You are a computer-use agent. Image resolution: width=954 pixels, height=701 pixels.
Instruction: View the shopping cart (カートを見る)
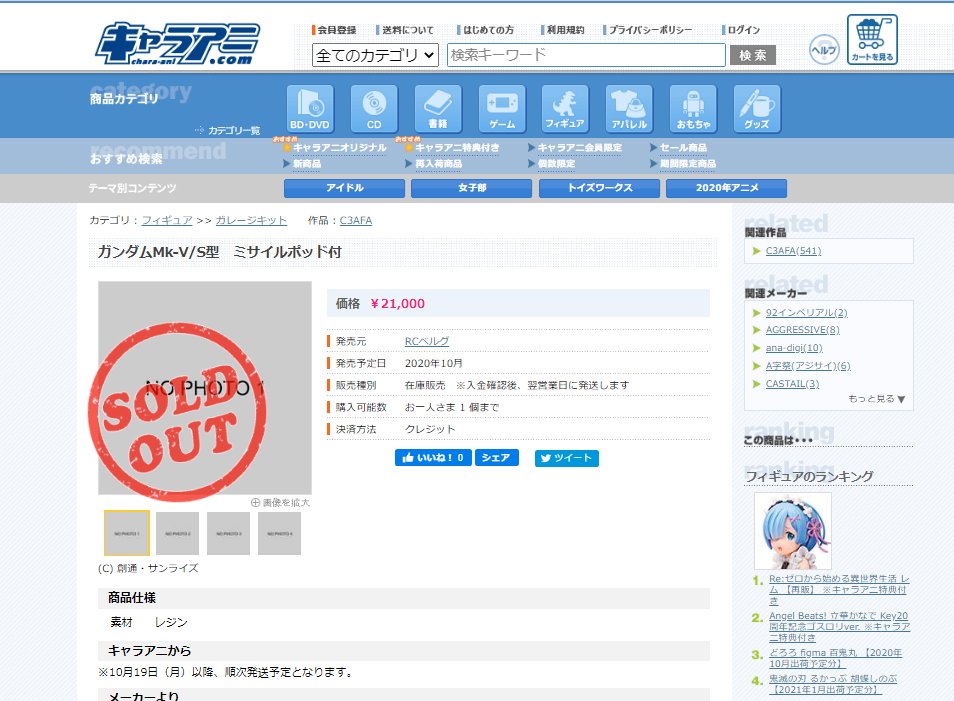872,40
